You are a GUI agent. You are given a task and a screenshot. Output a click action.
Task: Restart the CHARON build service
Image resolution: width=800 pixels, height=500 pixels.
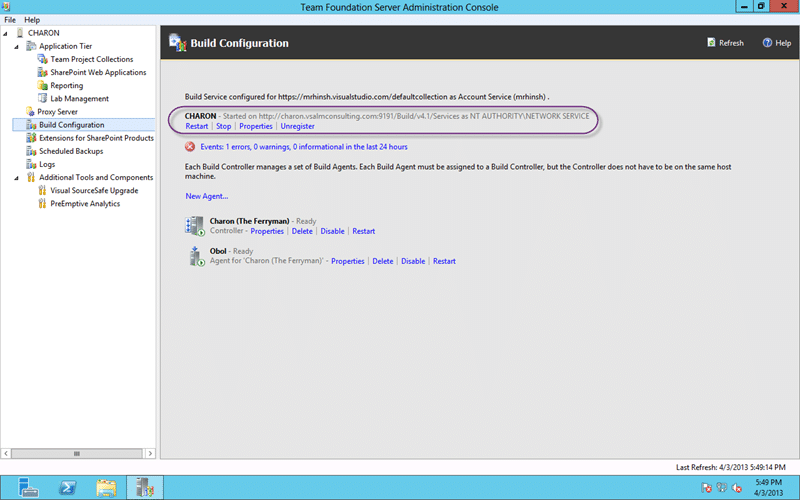point(196,127)
